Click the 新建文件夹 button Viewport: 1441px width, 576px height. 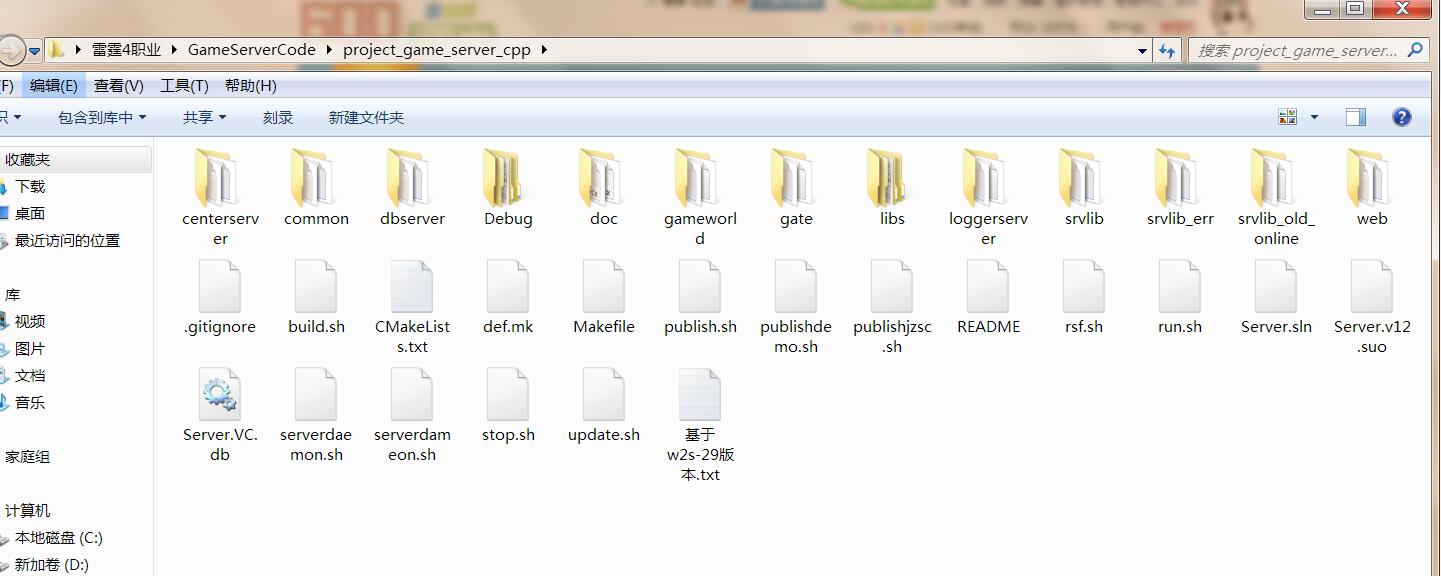pos(366,117)
